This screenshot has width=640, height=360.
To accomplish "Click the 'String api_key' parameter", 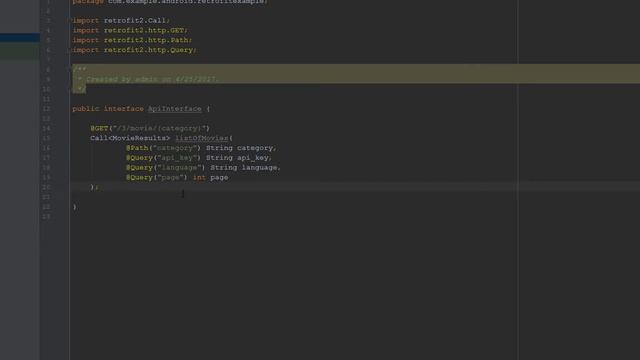I will (238, 158).
